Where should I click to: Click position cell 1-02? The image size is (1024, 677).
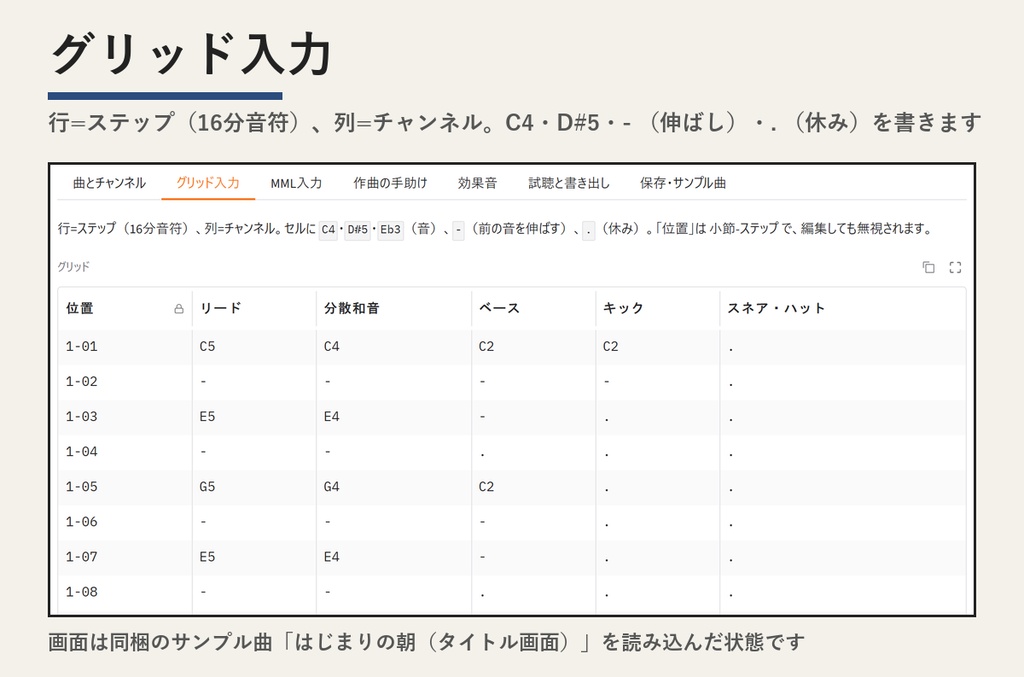pos(125,382)
